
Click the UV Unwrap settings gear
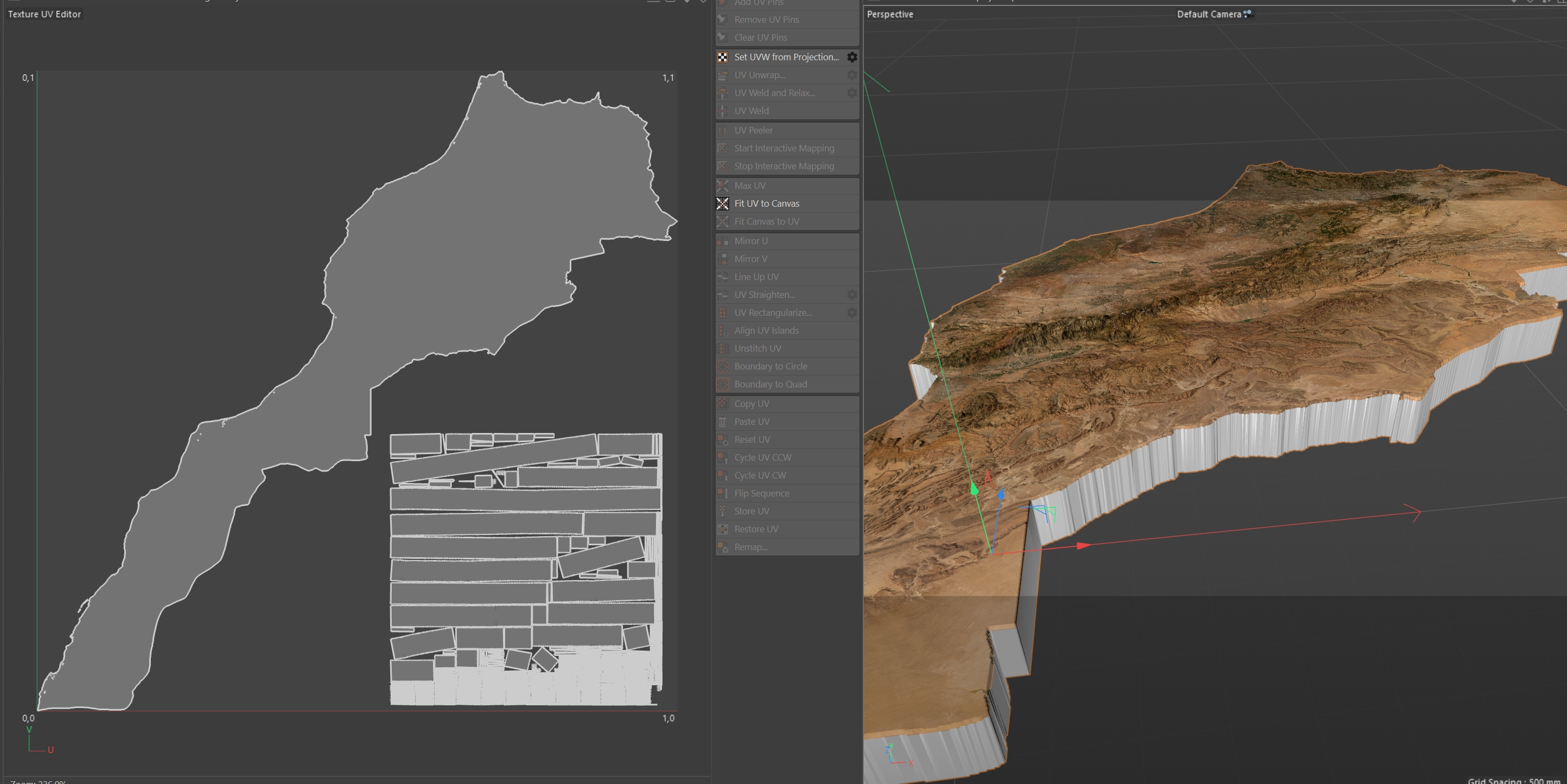(852, 75)
